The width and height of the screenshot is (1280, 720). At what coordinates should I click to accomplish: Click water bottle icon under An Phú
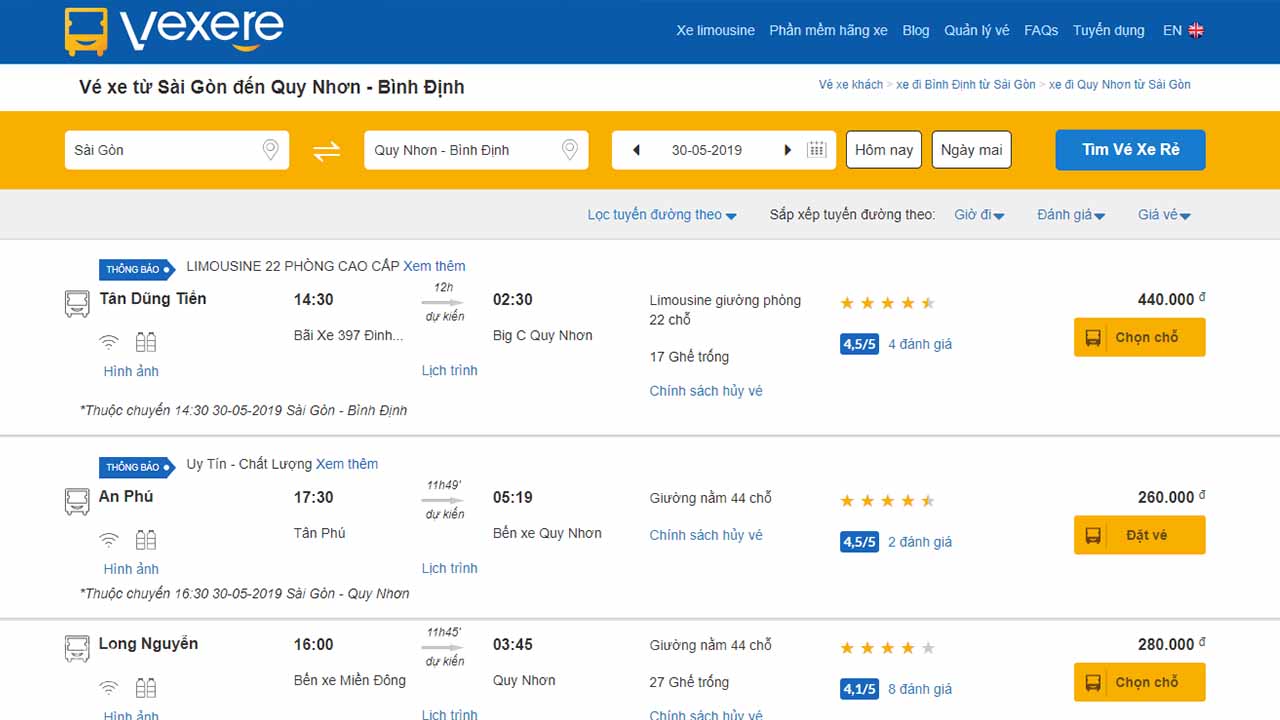click(146, 540)
